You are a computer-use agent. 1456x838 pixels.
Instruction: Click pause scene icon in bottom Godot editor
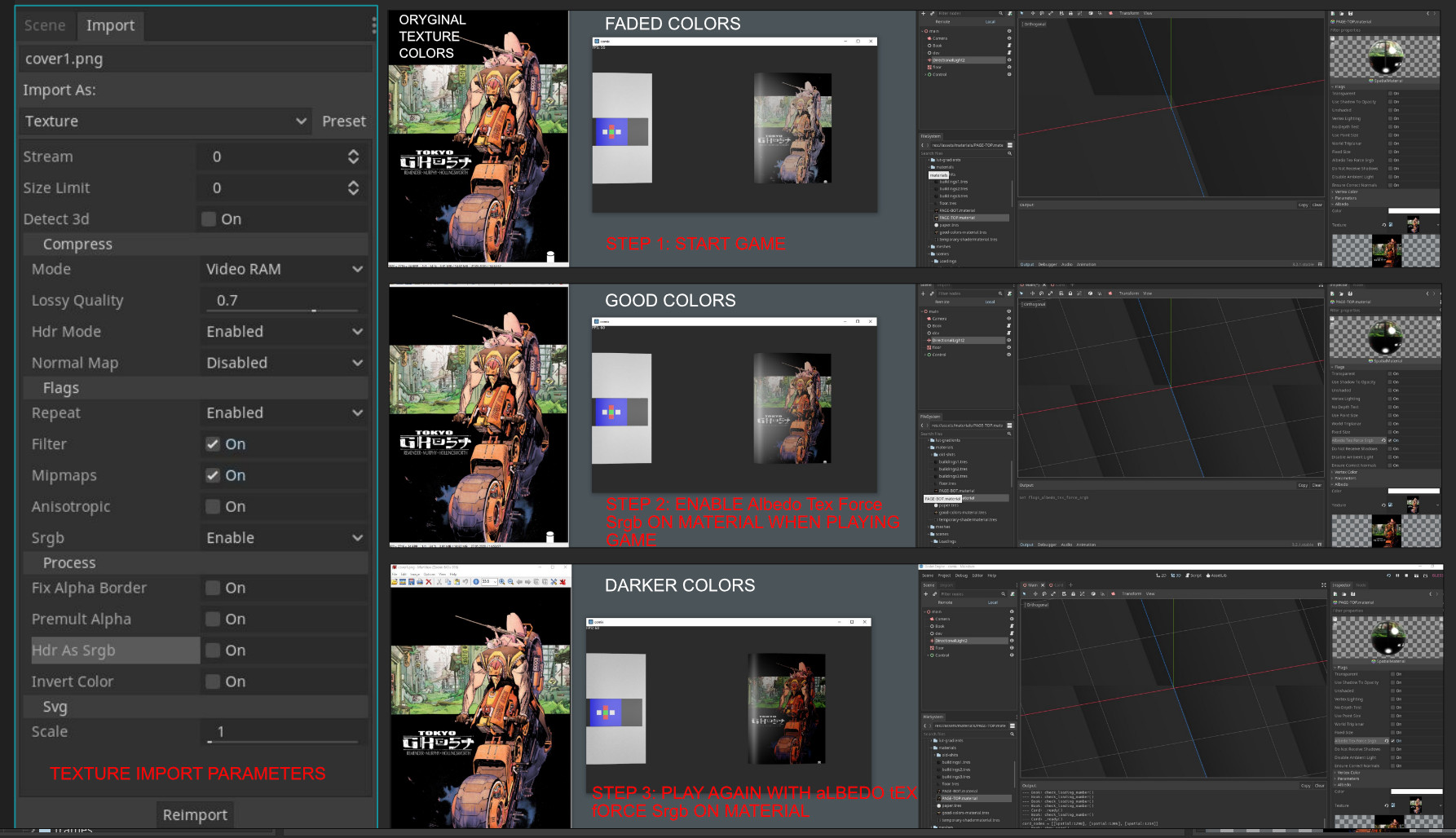pyautogui.click(x=1397, y=576)
